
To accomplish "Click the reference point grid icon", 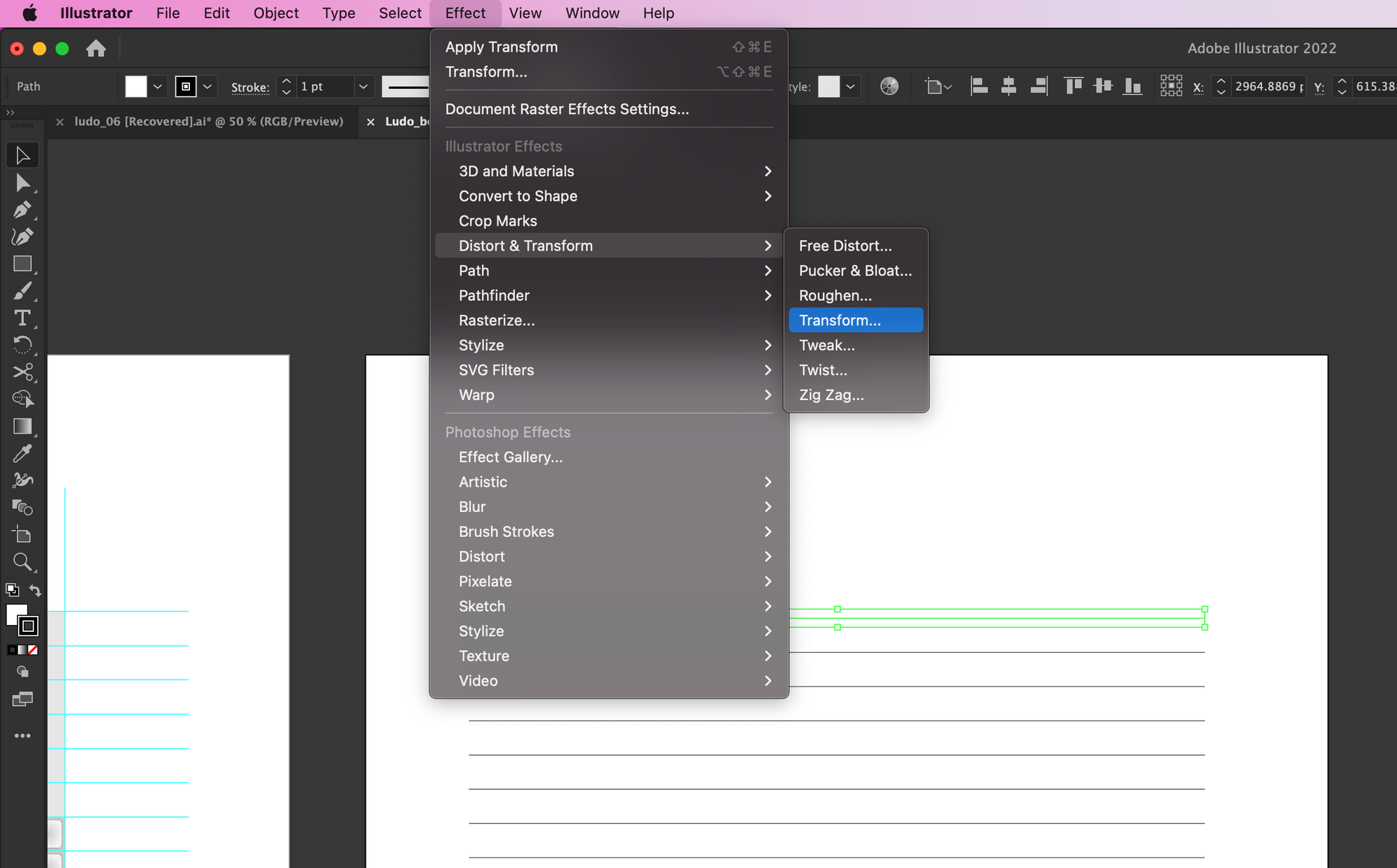I will point(1171,86).
